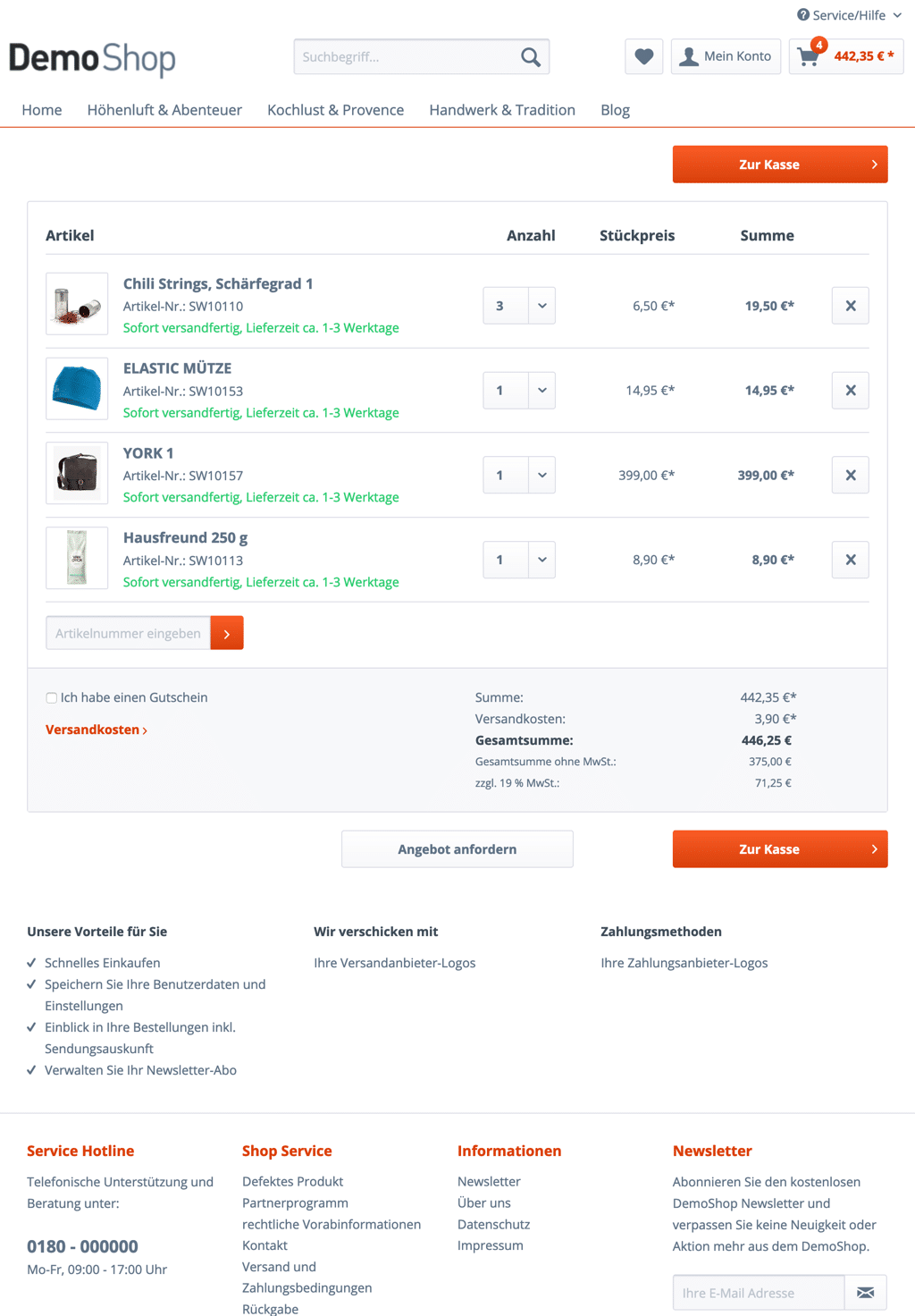Open Impressum footer link
The image size is (915, 1316).
point(491,1245)
